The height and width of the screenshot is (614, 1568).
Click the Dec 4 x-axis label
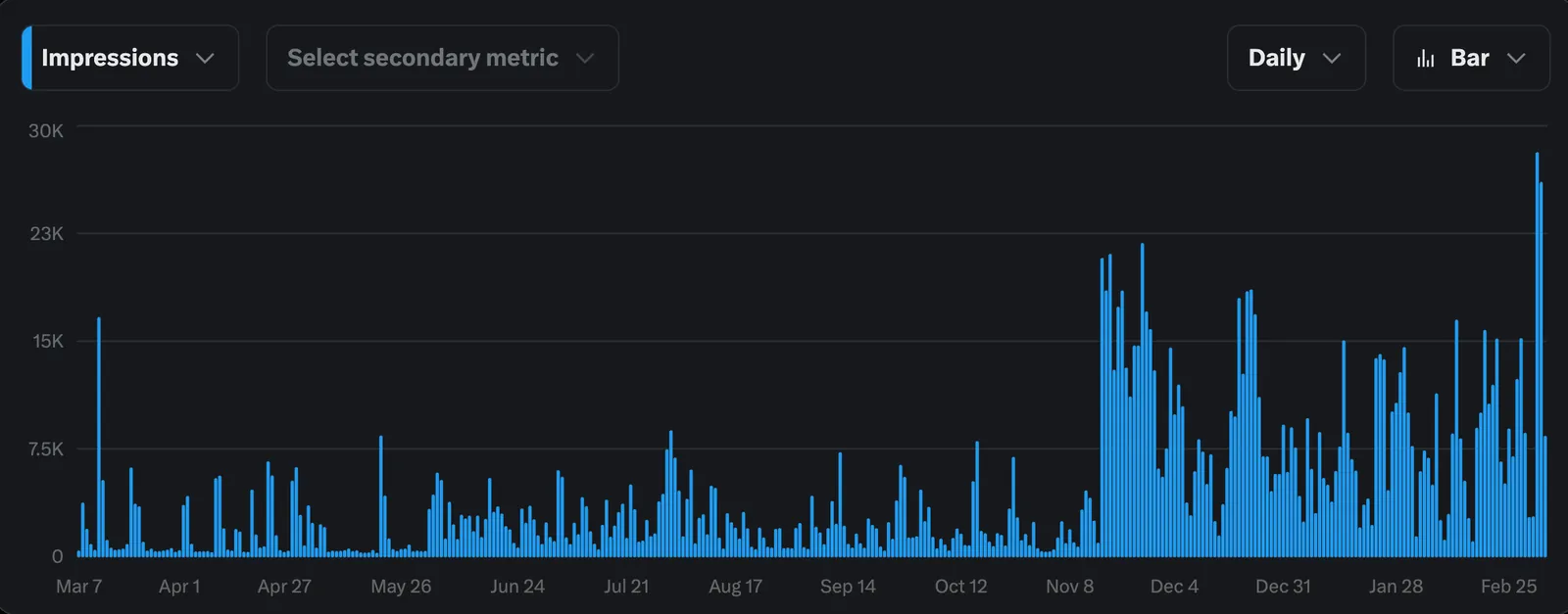(x=1174, y=586)
